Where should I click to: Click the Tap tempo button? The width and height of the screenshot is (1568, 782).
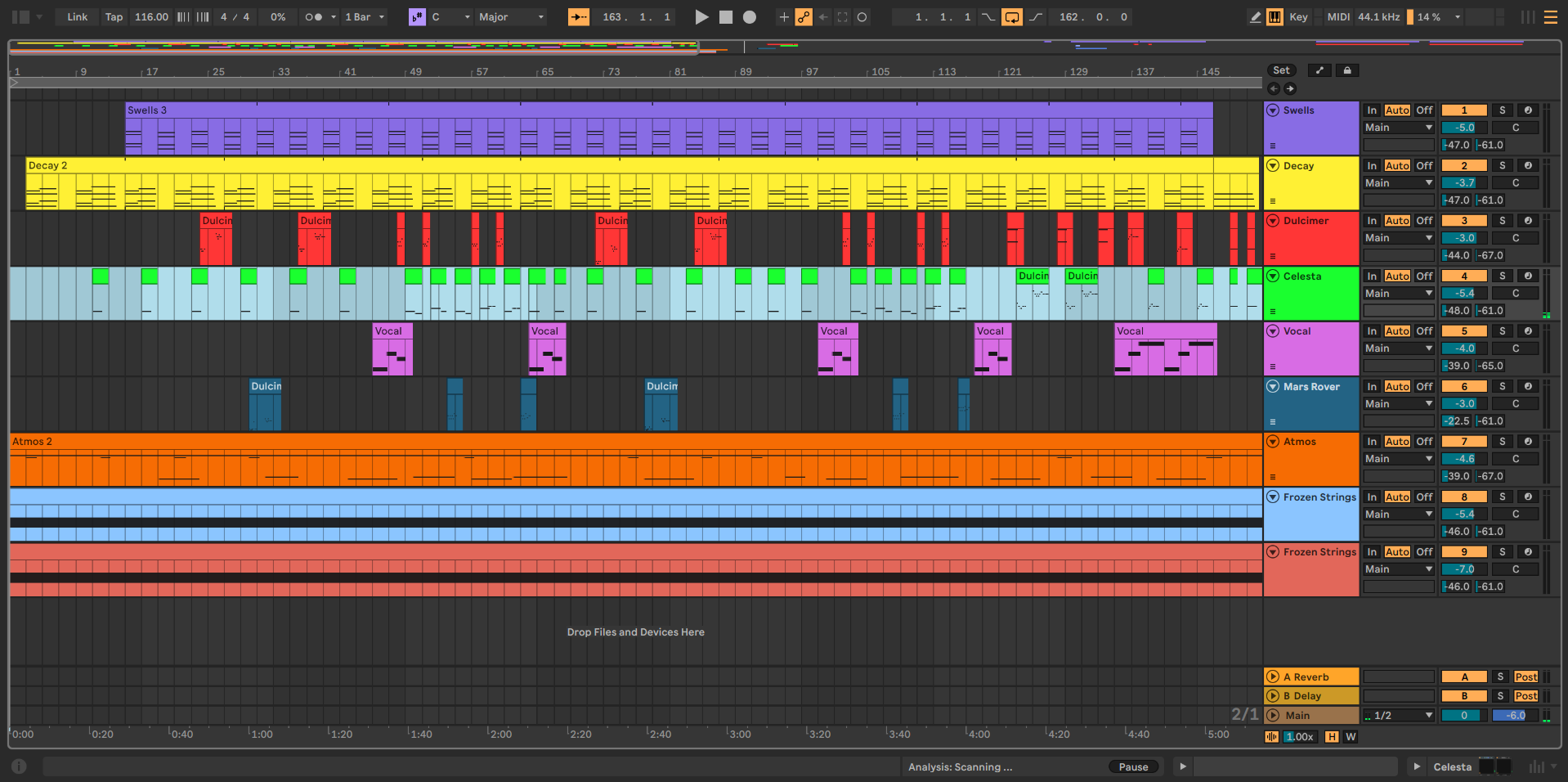114,17
